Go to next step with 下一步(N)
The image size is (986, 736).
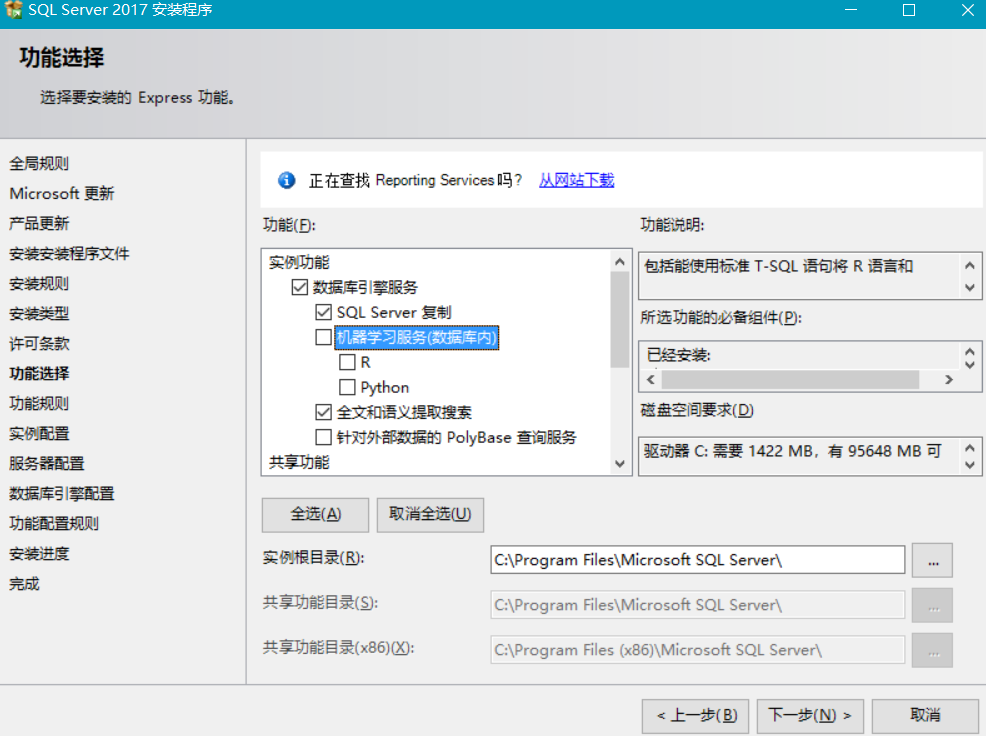(x=809, y=715)
